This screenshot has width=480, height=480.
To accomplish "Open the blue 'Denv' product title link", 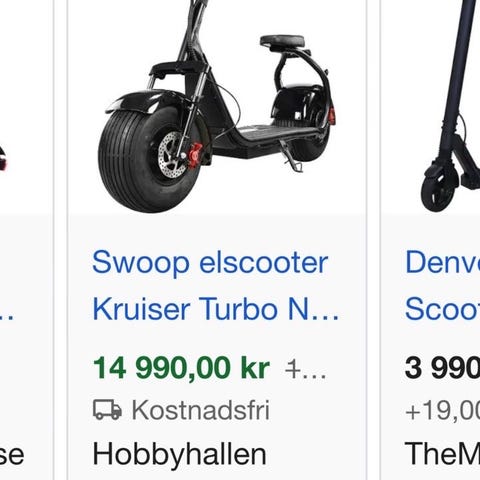I will [x=442, y=262].
